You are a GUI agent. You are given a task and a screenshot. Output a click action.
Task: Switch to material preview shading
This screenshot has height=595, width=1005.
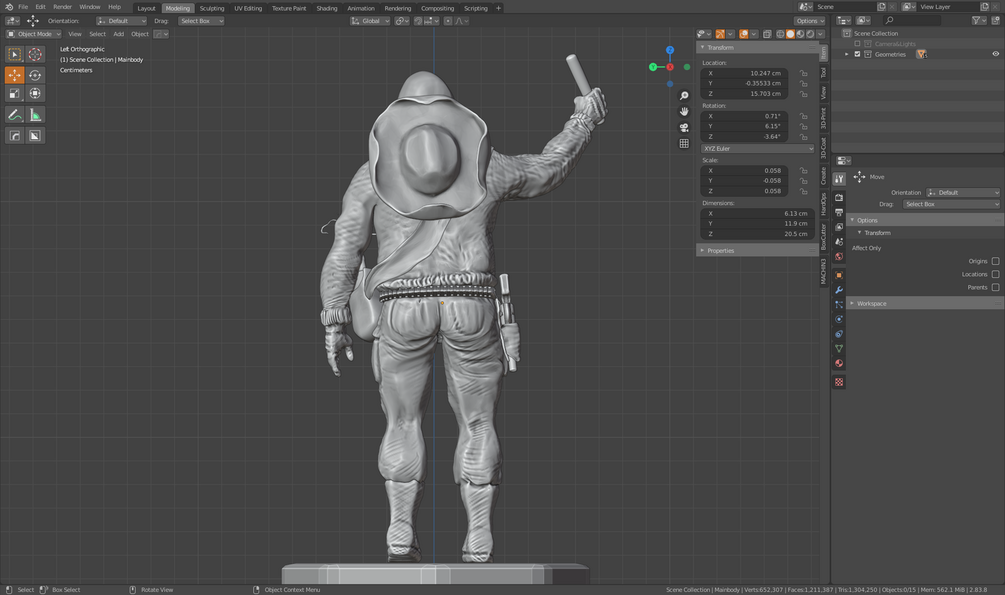[x=801, y=34]
